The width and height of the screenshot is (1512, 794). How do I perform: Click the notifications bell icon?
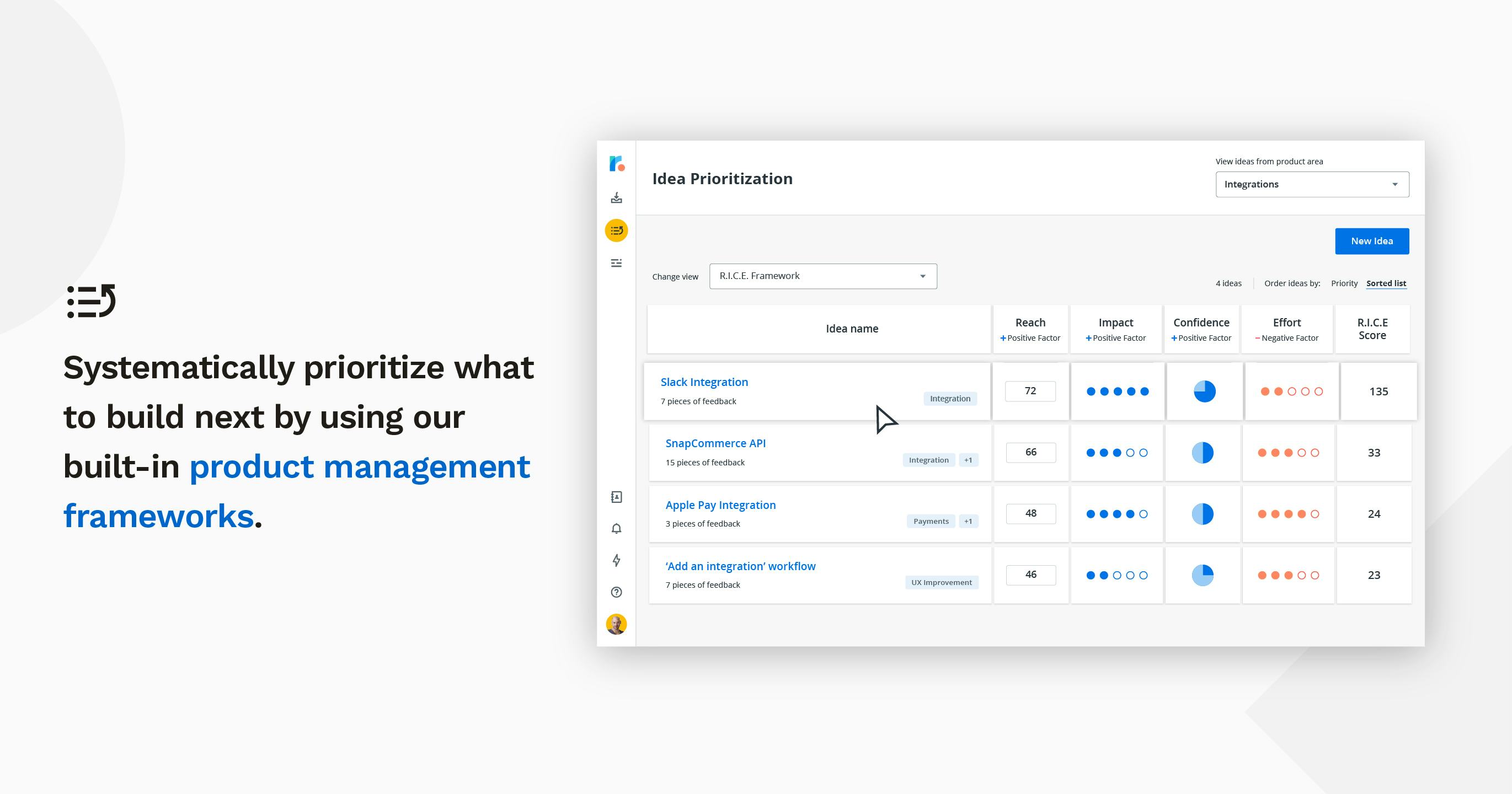[616, 529]
